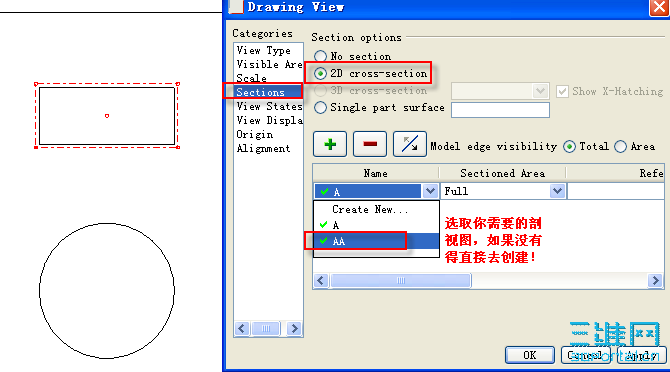Select the No section radio button
The image size is (670, 372).
[320, 56]
